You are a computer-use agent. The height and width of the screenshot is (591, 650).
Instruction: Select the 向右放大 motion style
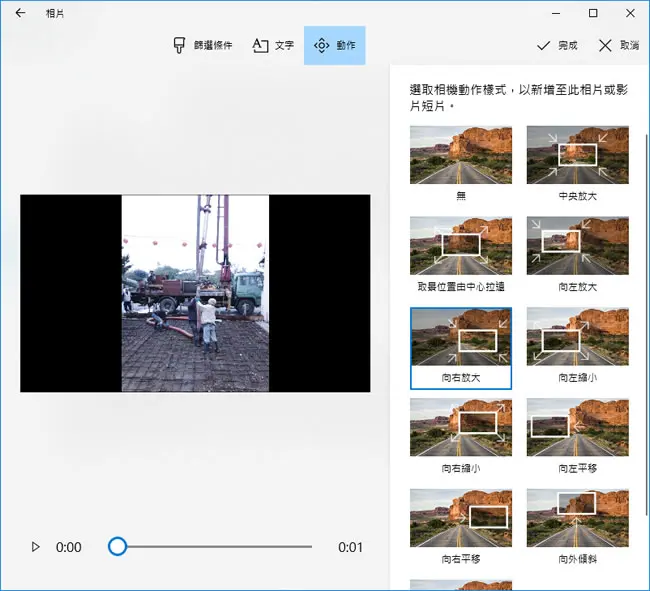coord(461,348)
